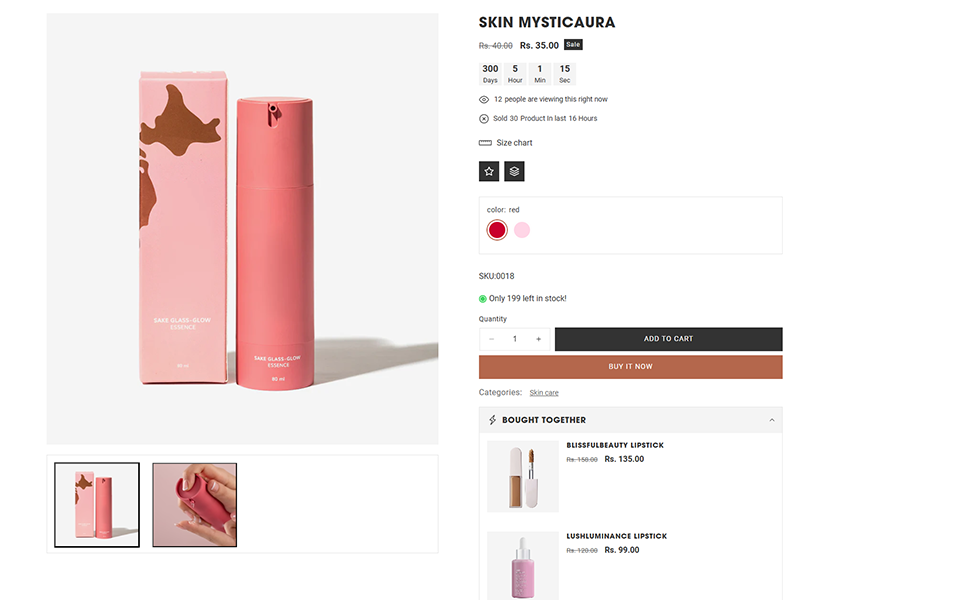Select the box and bottle thumbnail
Image resolution: width=965 pixels, height=600 pixels.
coord(97,505)
